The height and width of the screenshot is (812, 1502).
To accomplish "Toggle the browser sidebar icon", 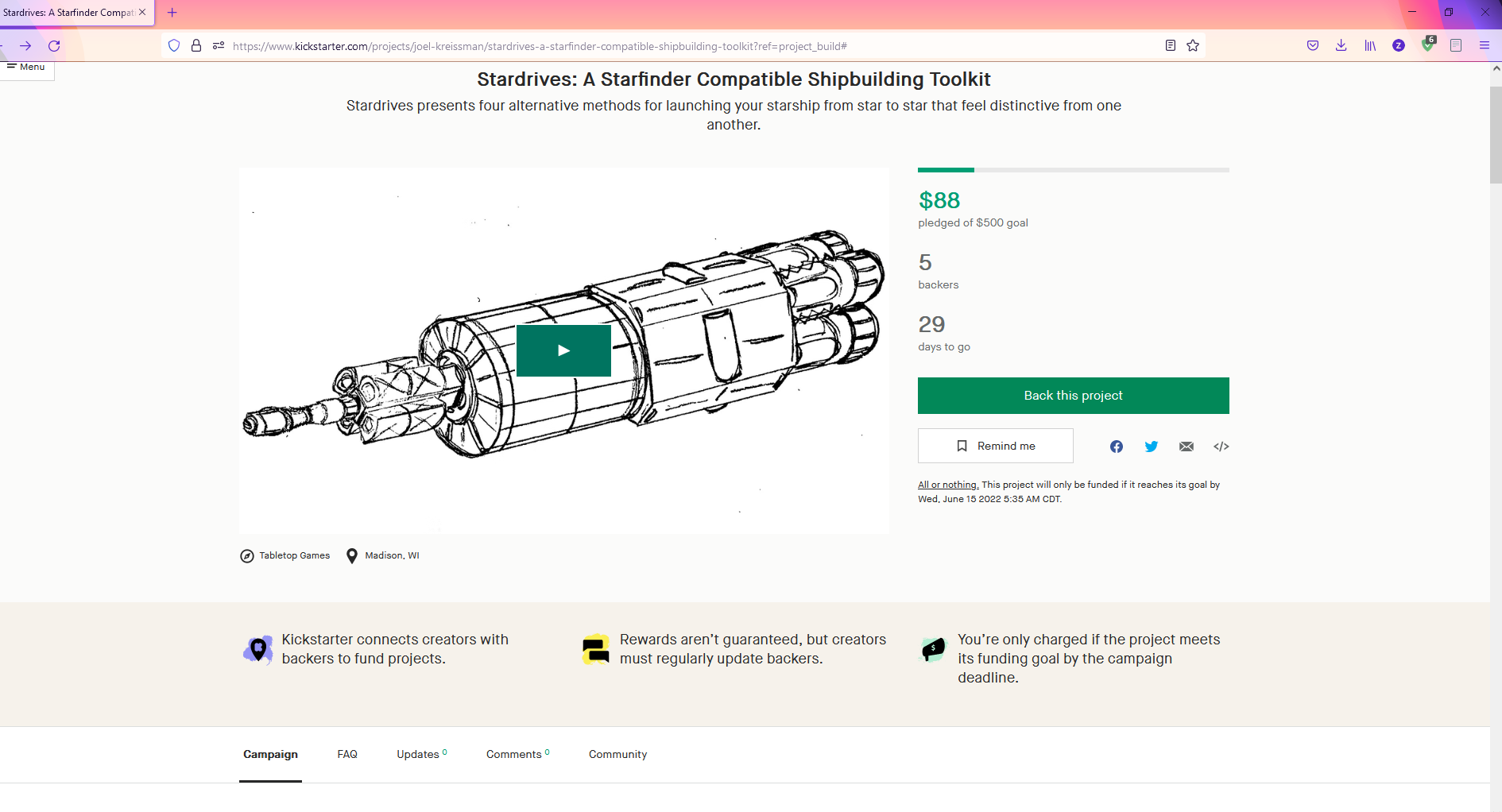I will [x=1456, y=46].
